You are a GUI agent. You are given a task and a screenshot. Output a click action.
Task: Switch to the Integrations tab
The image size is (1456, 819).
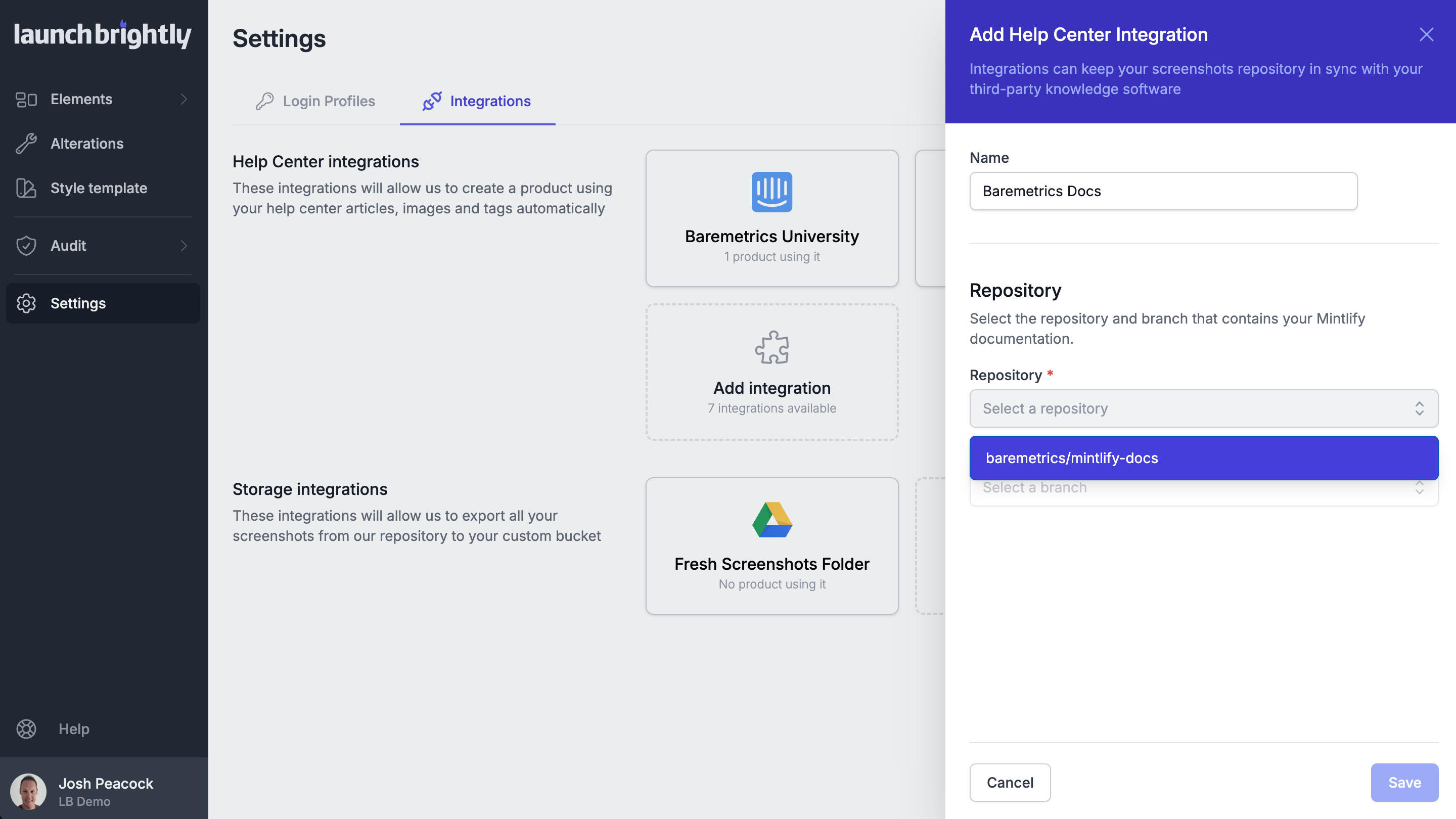(x=477, y=101)
